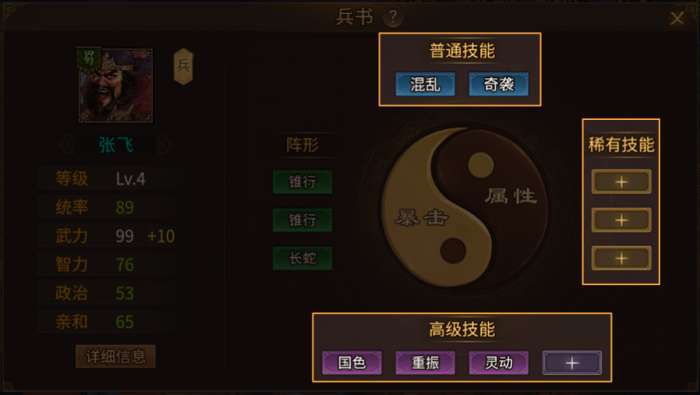Switch to previous general left of 张飞
Viewport: 700px width, 395px height.
tap(68, 145)
